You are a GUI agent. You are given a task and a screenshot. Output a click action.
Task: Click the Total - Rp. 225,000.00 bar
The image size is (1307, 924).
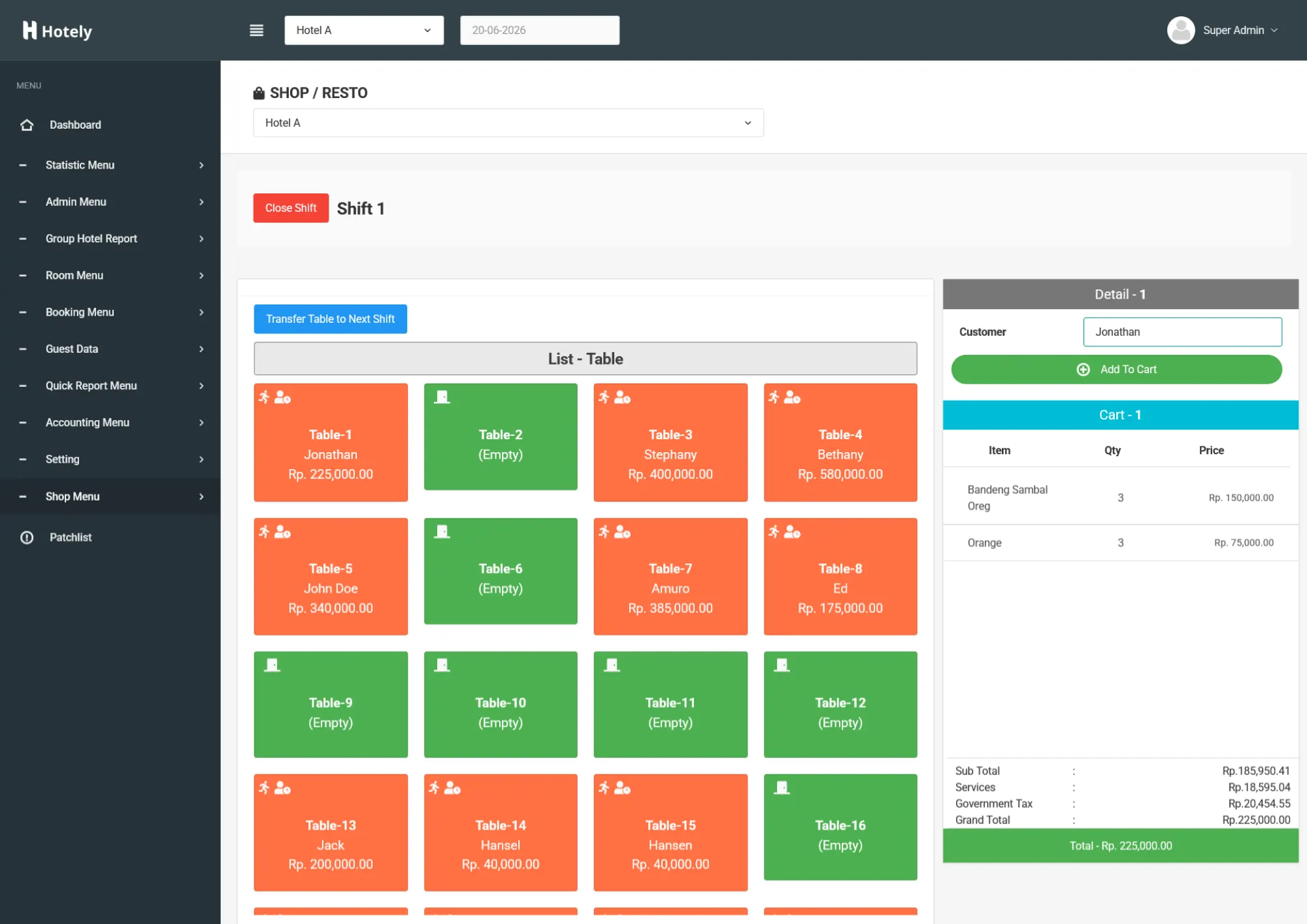1120,846
